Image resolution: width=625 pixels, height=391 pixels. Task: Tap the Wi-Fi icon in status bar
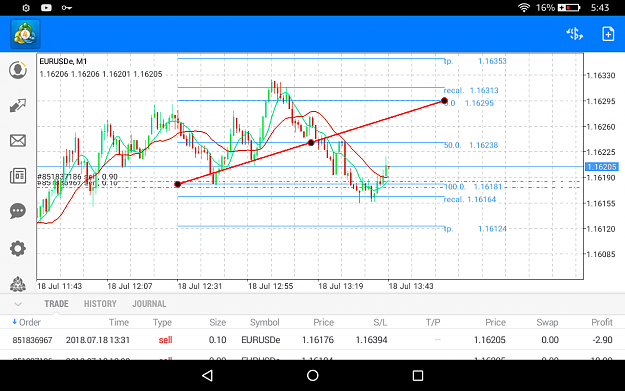click(x=524, y=8)
